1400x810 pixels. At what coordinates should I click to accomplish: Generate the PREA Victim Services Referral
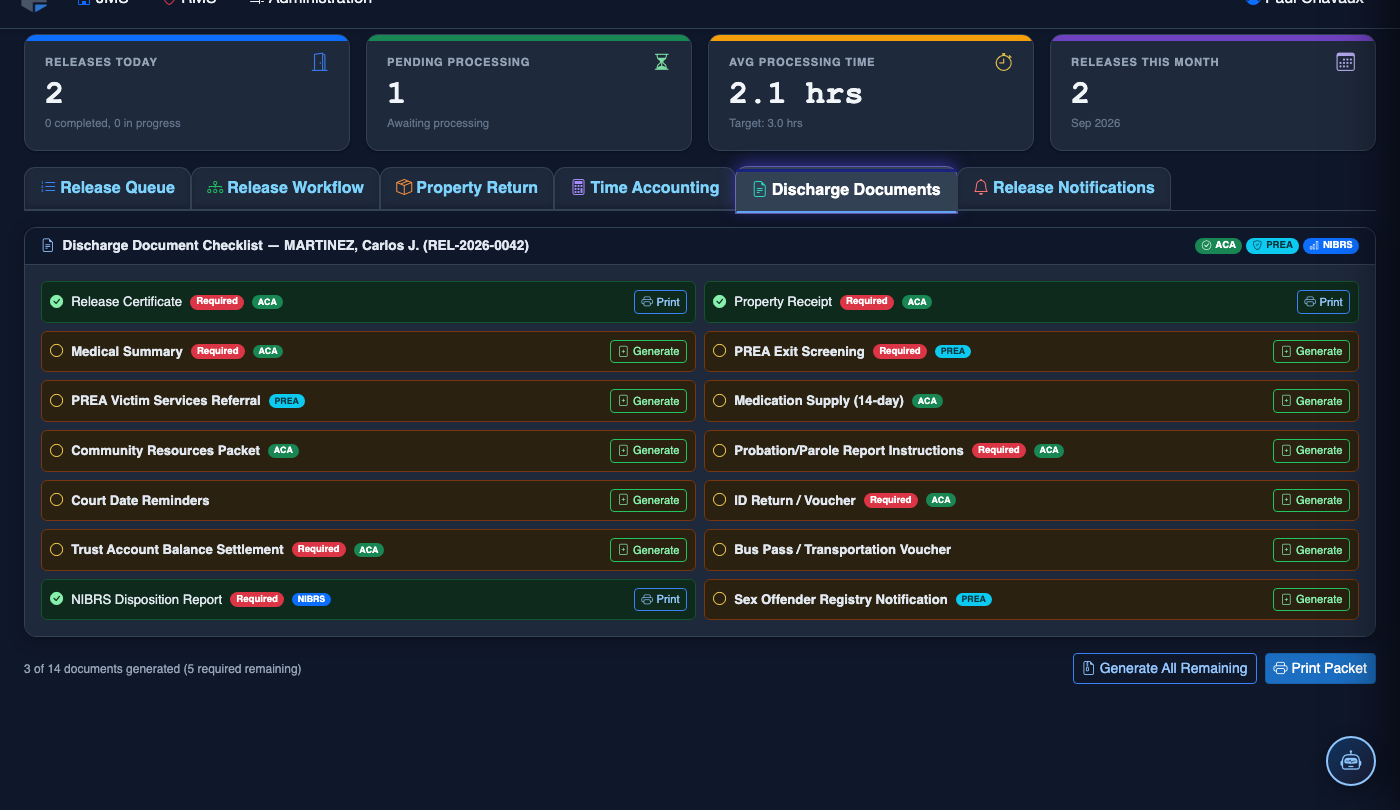[649, 401]
